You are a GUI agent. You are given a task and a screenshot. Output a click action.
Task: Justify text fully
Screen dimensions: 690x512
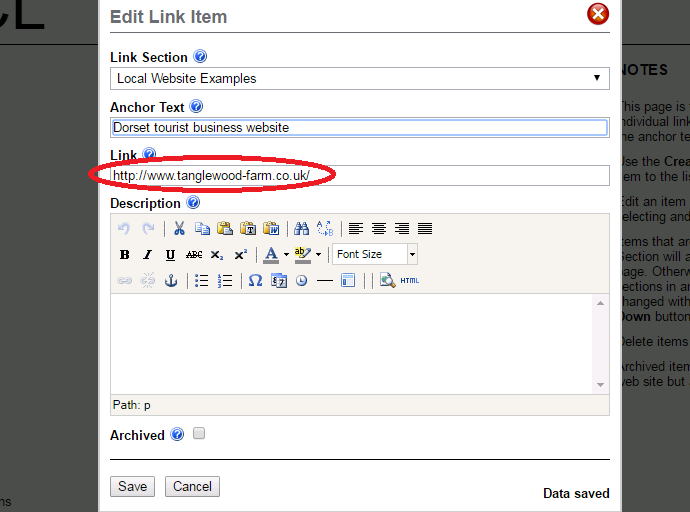425,228
